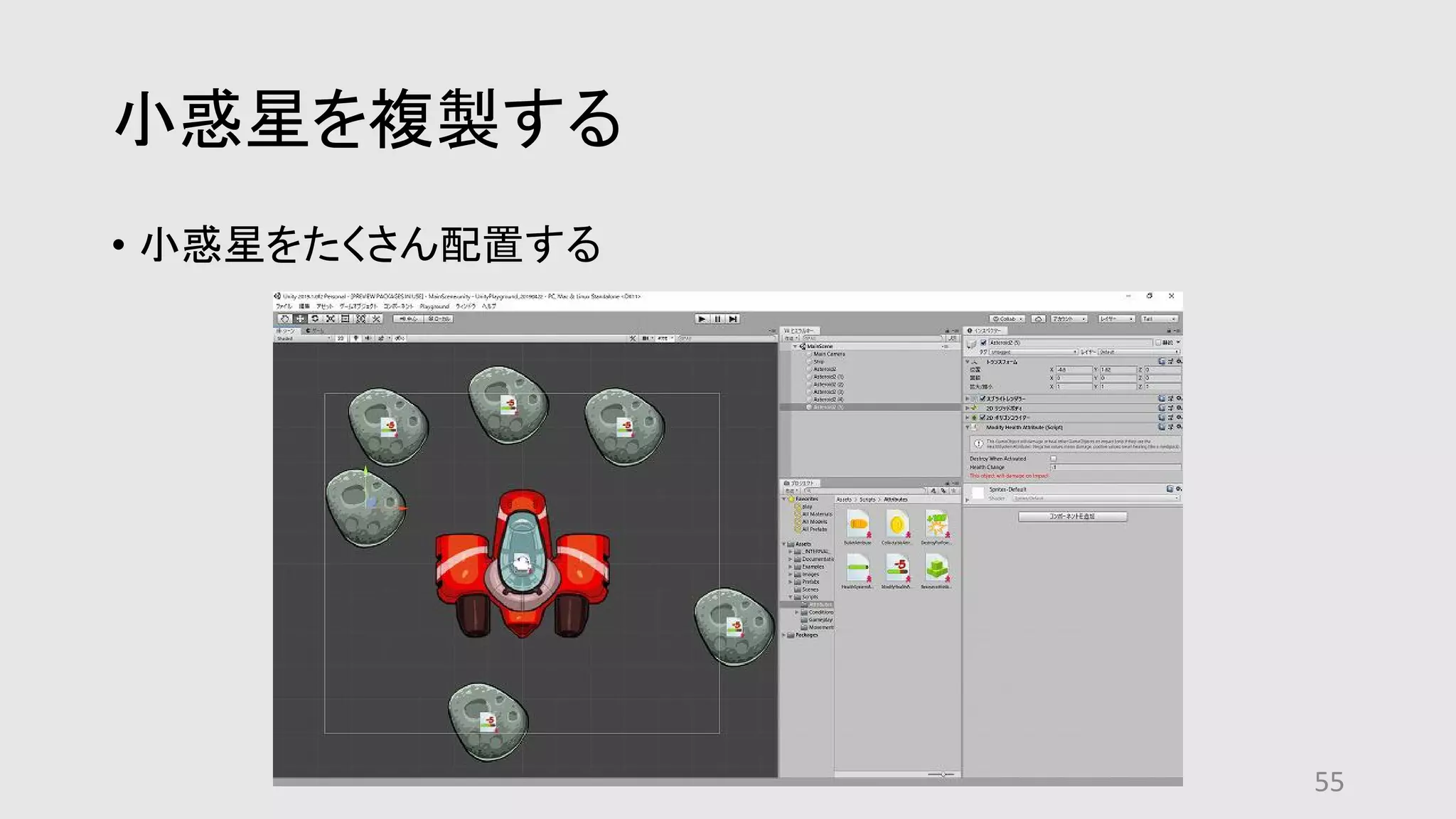Select the Scale tool in Unity toolbar
The image size is (1456, 819).
pos(331,319)
